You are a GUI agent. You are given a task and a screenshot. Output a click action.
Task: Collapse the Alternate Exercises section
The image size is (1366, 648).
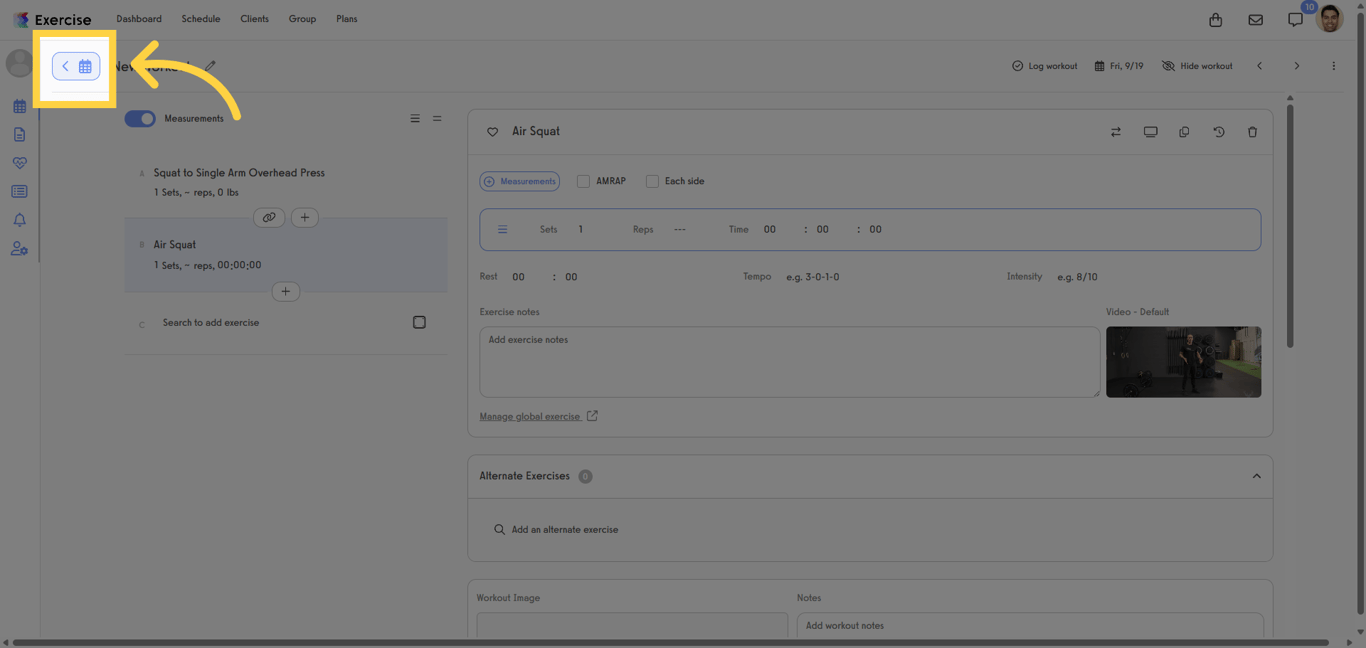pyautogui.click(x=1257, y=476)
